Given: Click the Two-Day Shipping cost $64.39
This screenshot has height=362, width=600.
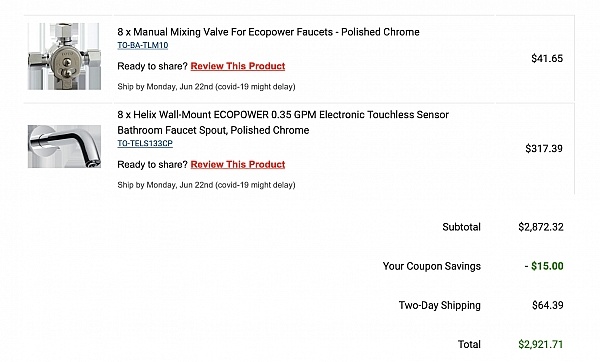Looking at the screenshot, I should pos(548,305).
